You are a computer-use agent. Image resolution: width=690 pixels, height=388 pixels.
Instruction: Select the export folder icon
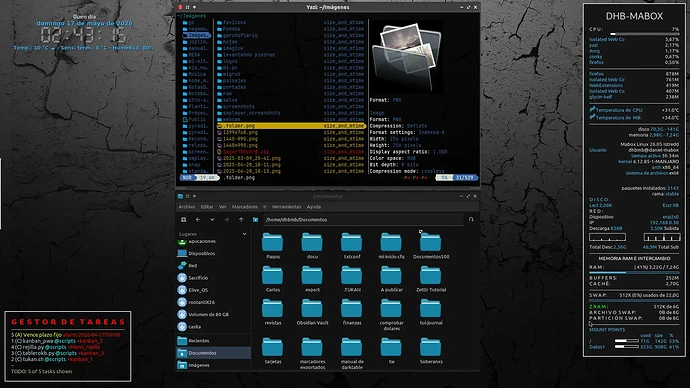click(312, 275)
